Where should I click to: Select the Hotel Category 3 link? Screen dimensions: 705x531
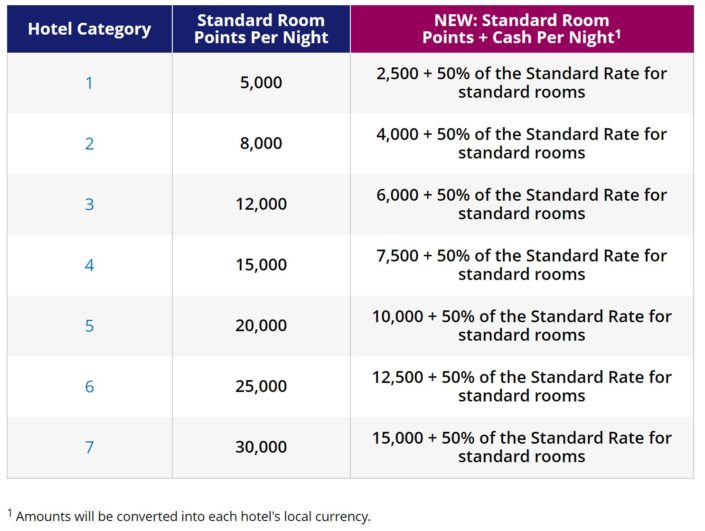pyautogui.click(x=89, y=204)
